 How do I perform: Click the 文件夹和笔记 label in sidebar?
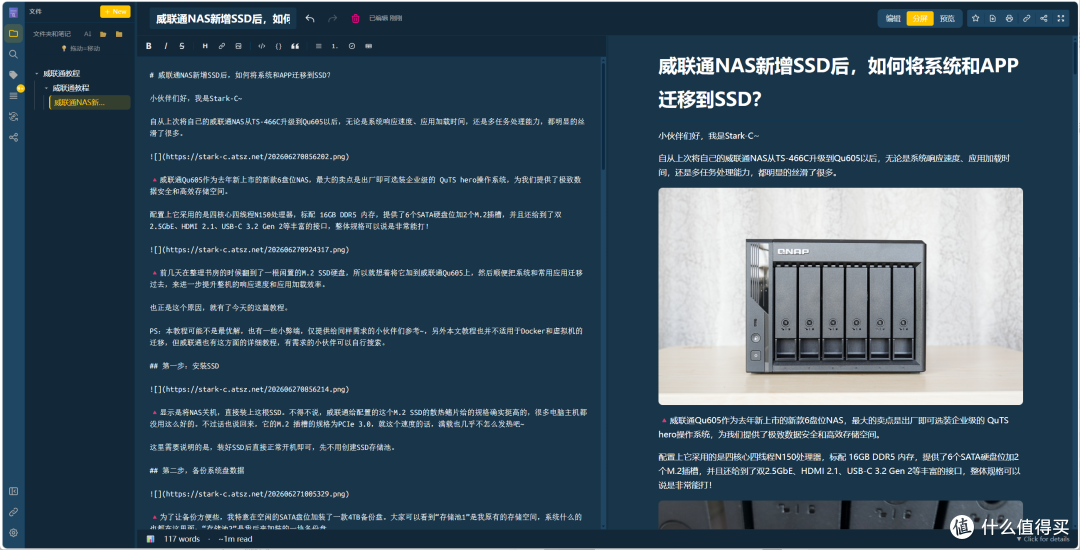tap(52, 34)
